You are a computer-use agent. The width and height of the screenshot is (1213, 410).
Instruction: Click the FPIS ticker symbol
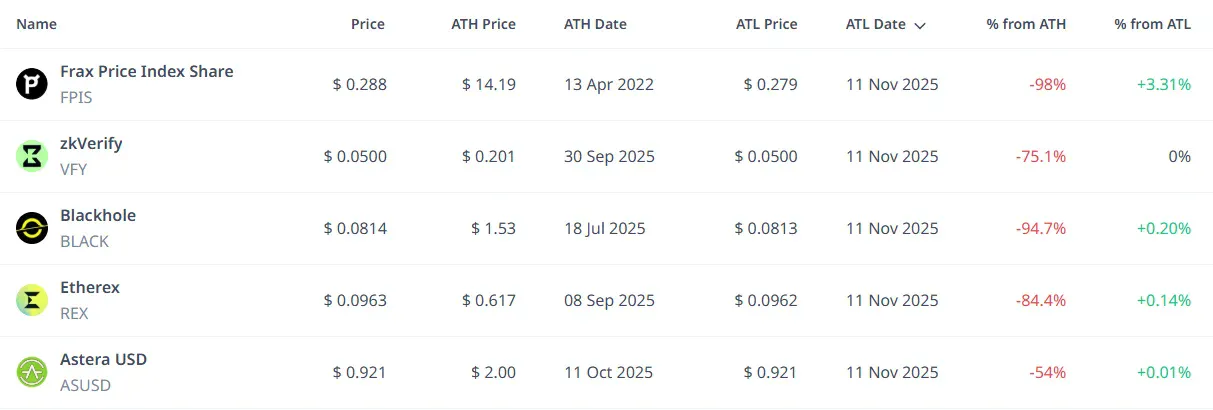coord(76,98)
